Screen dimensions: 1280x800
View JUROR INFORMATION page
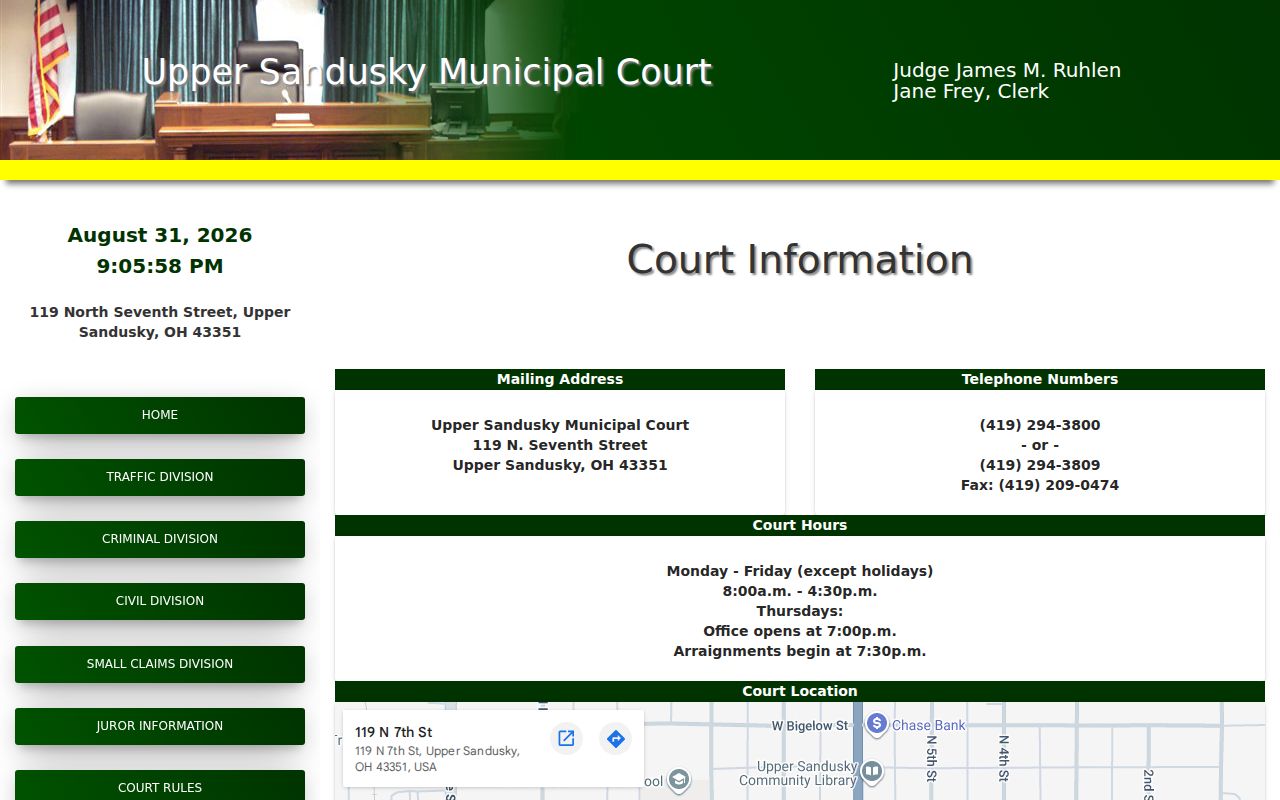click(x=160, y=726)
